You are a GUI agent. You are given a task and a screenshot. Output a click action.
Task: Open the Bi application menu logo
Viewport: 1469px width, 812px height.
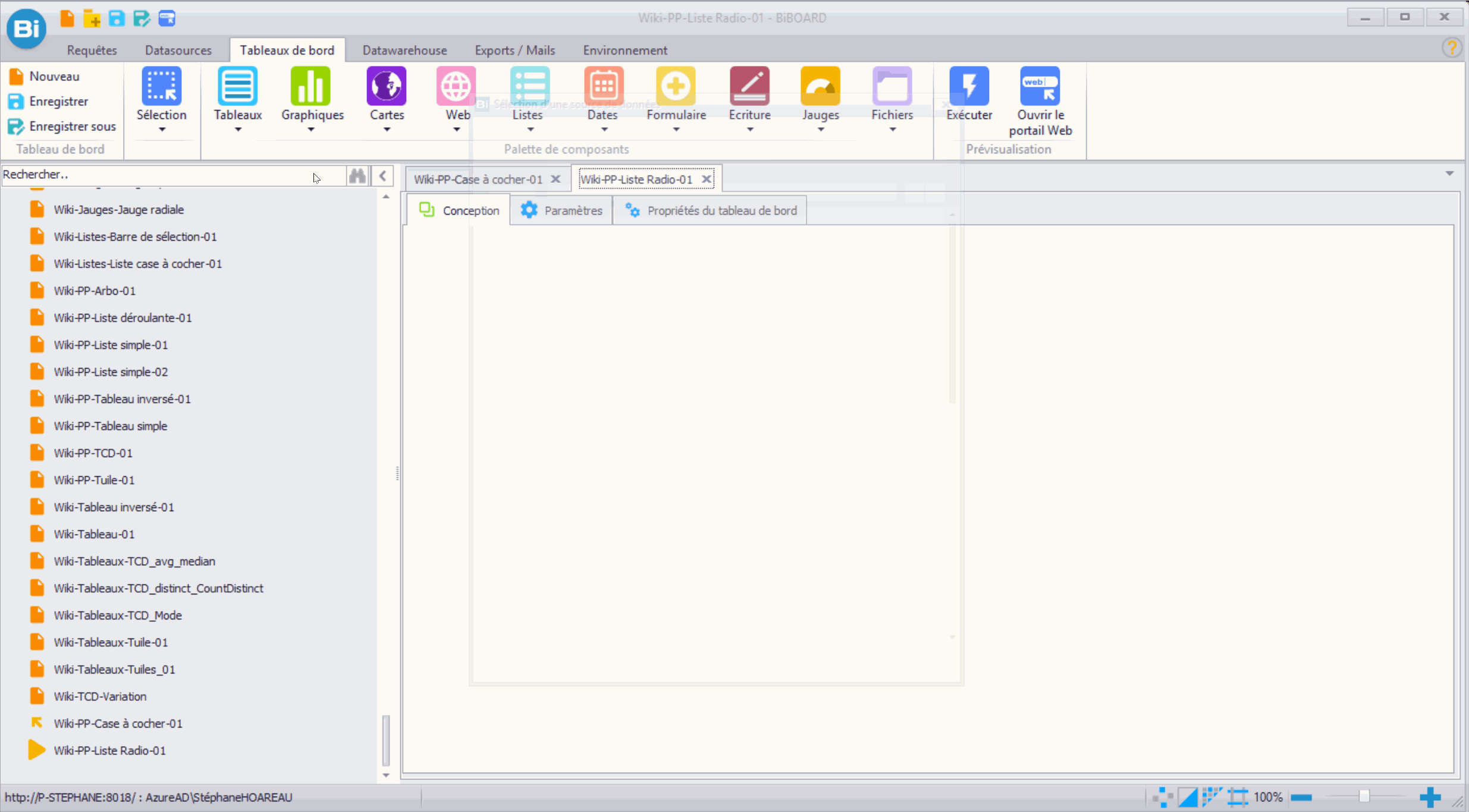[x=26, y=27]
